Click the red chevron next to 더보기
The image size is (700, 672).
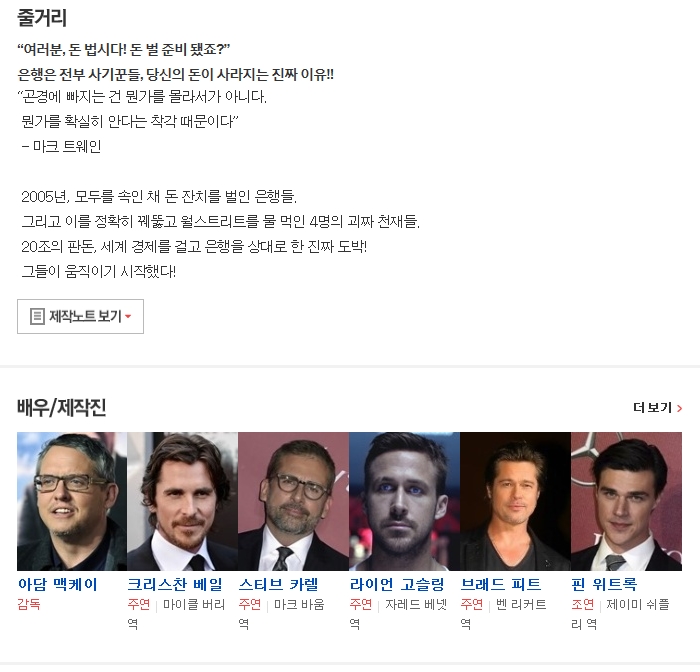[x=679, y=408]
